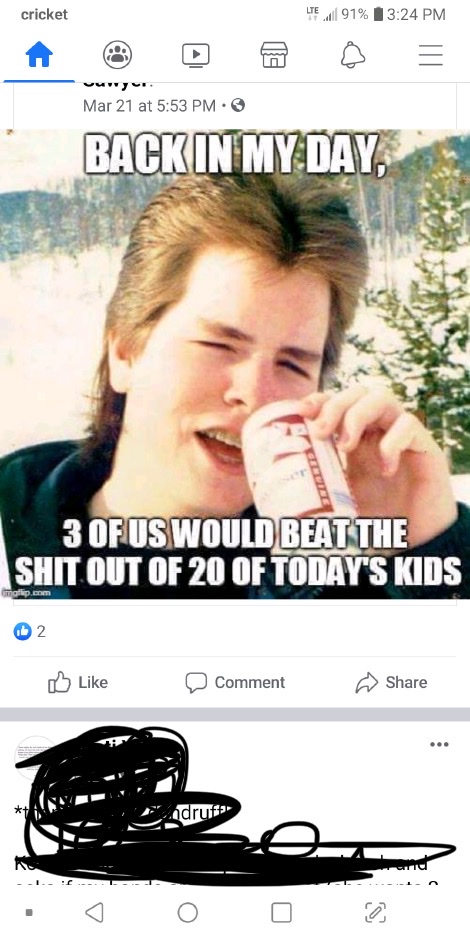Click the Mar 21 post timestamp
Screen dimensions: 470x940
click(149, 106)
